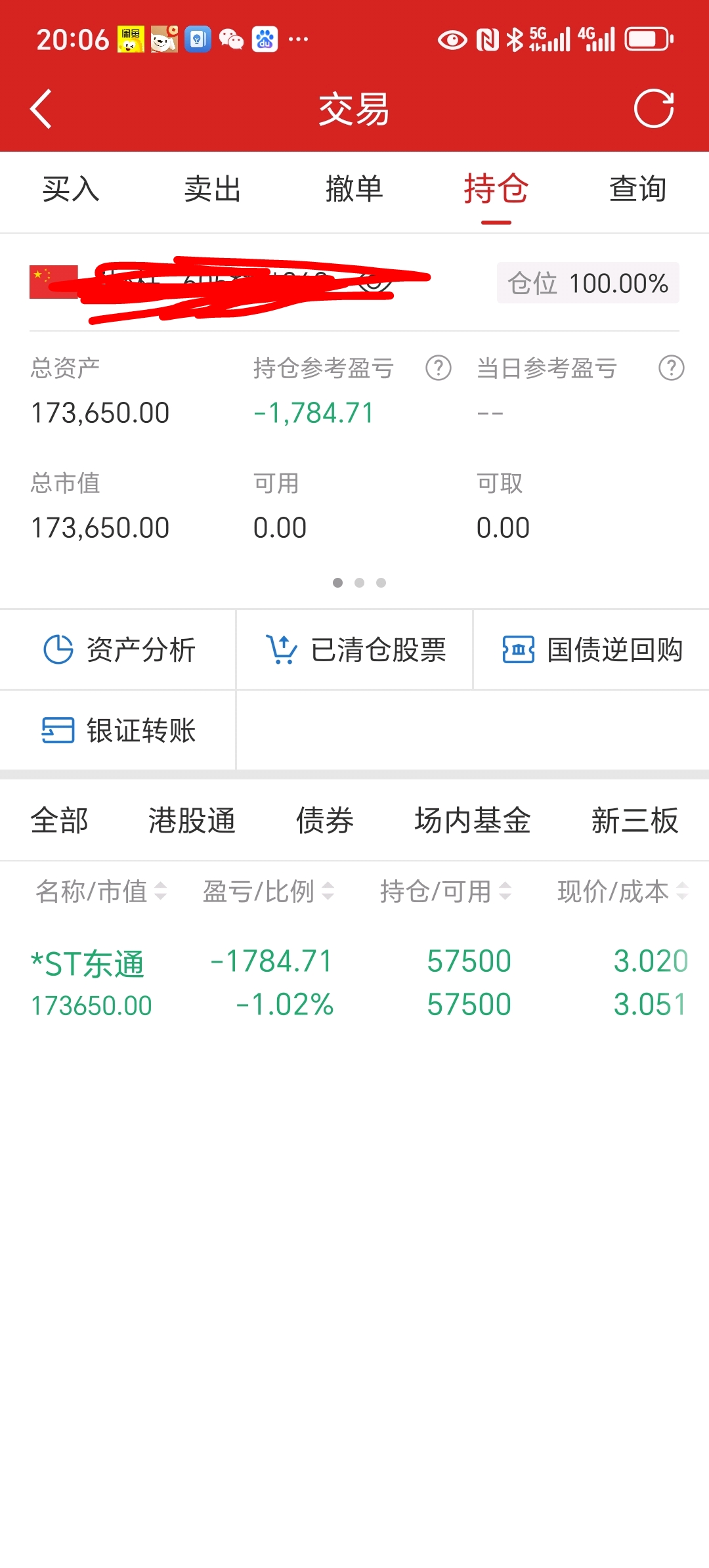Open help for 持仓参考盈亏

439,368
